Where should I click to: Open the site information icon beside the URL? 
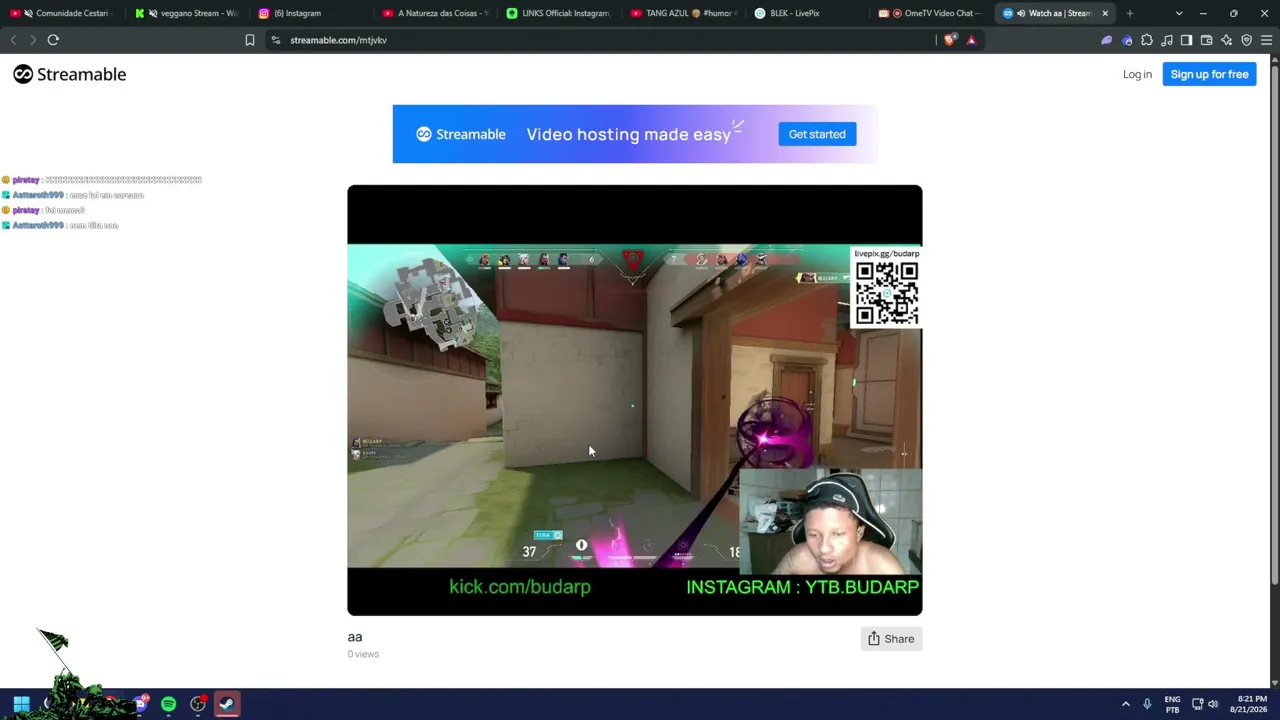tap(276, 40)
